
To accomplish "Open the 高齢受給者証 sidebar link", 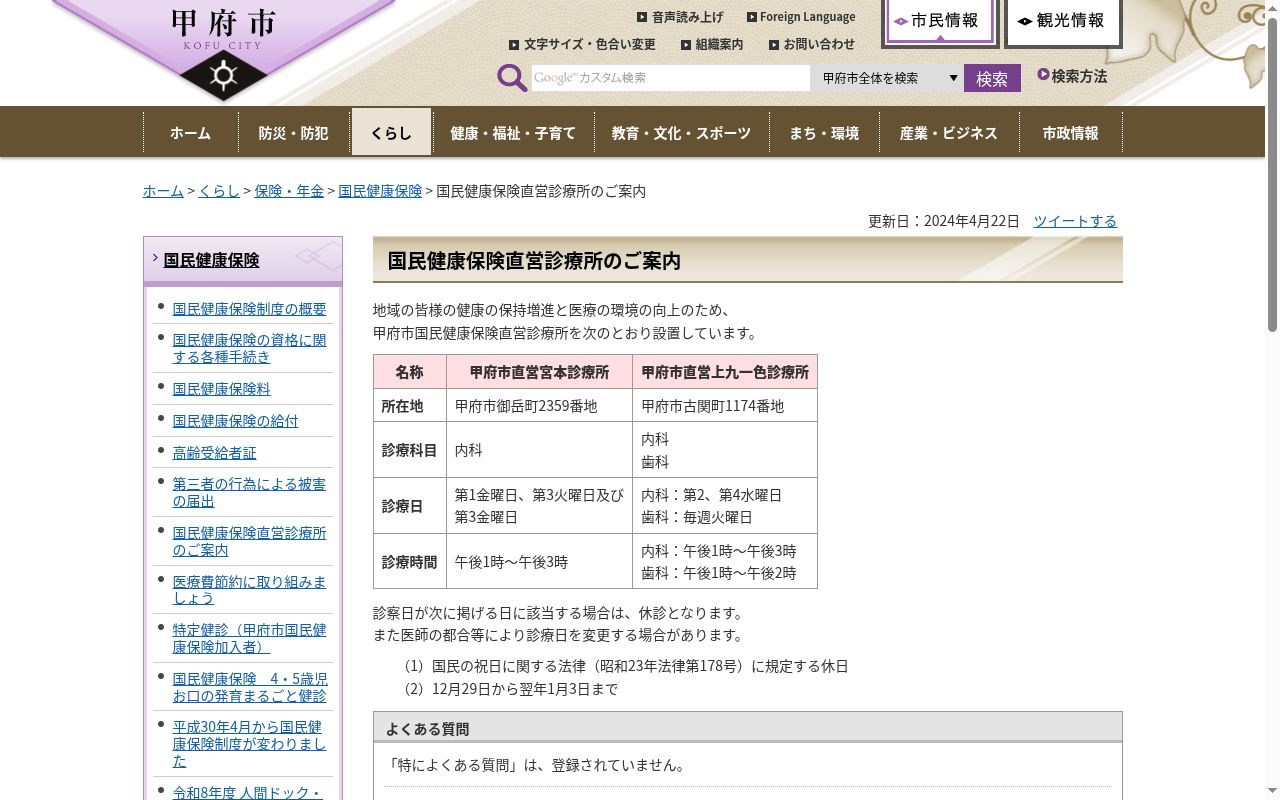I will click(214, 453).
